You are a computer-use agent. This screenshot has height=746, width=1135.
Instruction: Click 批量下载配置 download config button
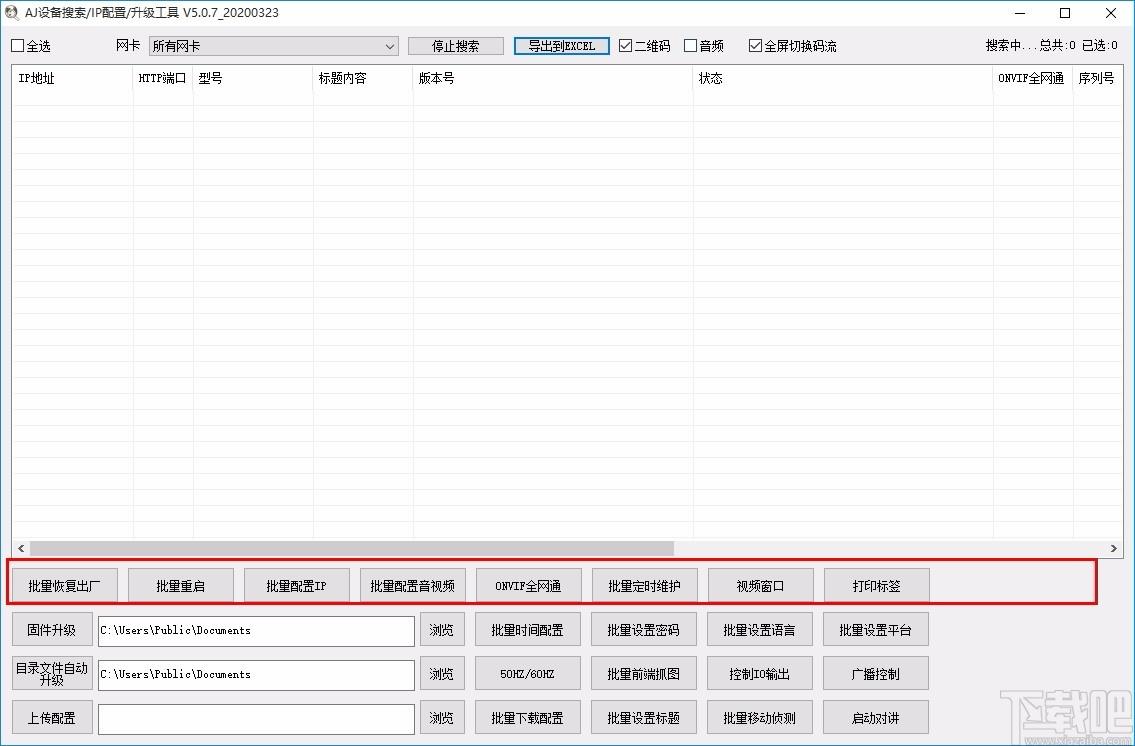528,718
